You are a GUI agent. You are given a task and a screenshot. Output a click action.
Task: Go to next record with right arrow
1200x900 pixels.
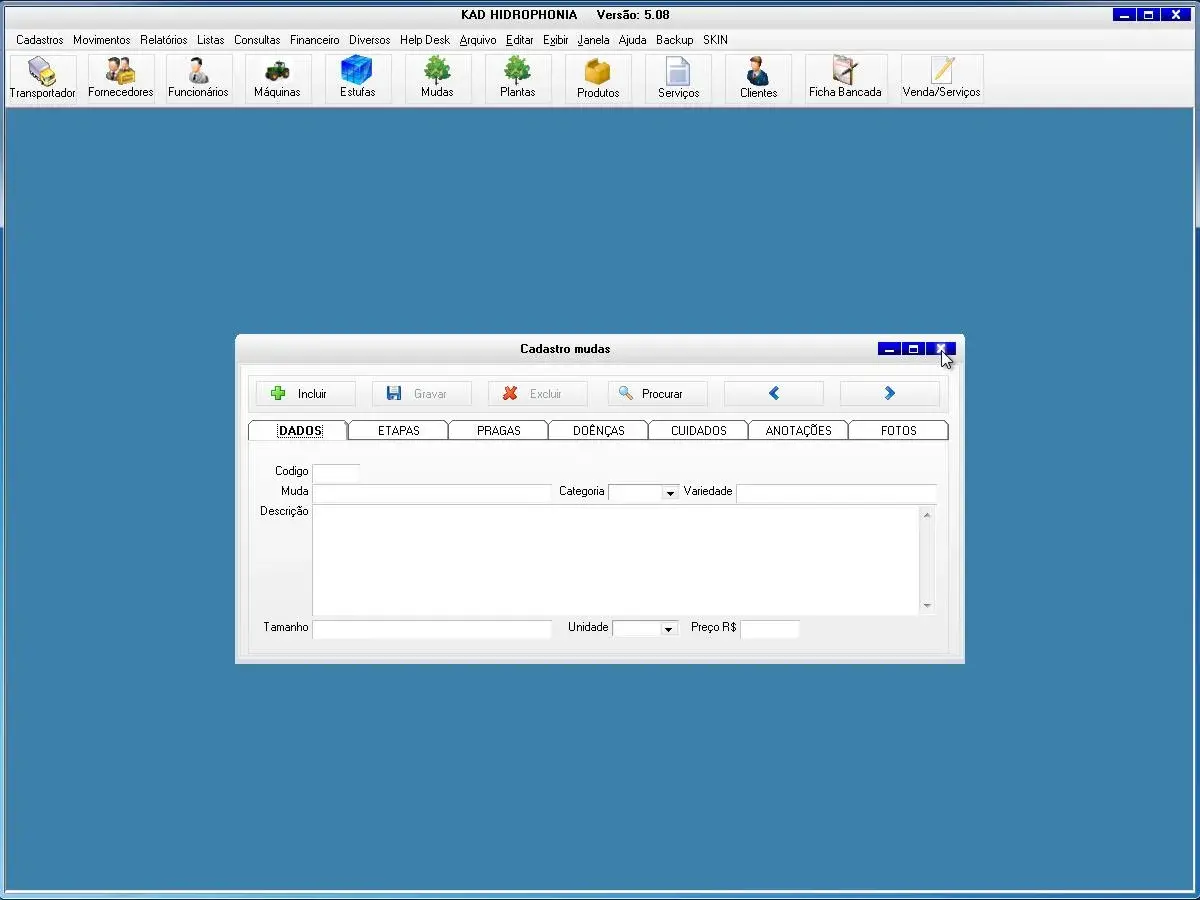pos(889,394)
